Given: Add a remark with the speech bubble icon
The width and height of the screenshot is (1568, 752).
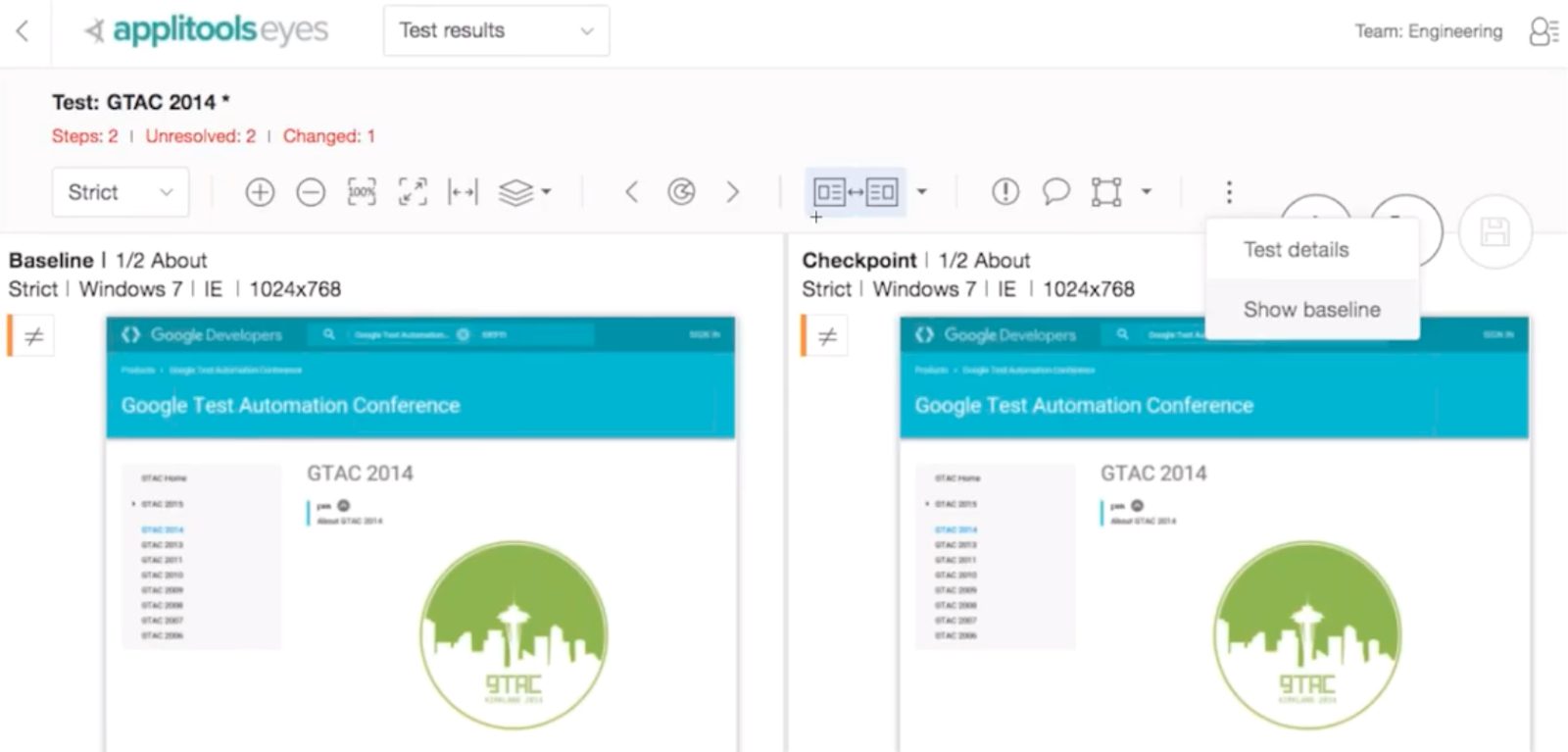Looking at the screenshot, I should pos(1055,192).
